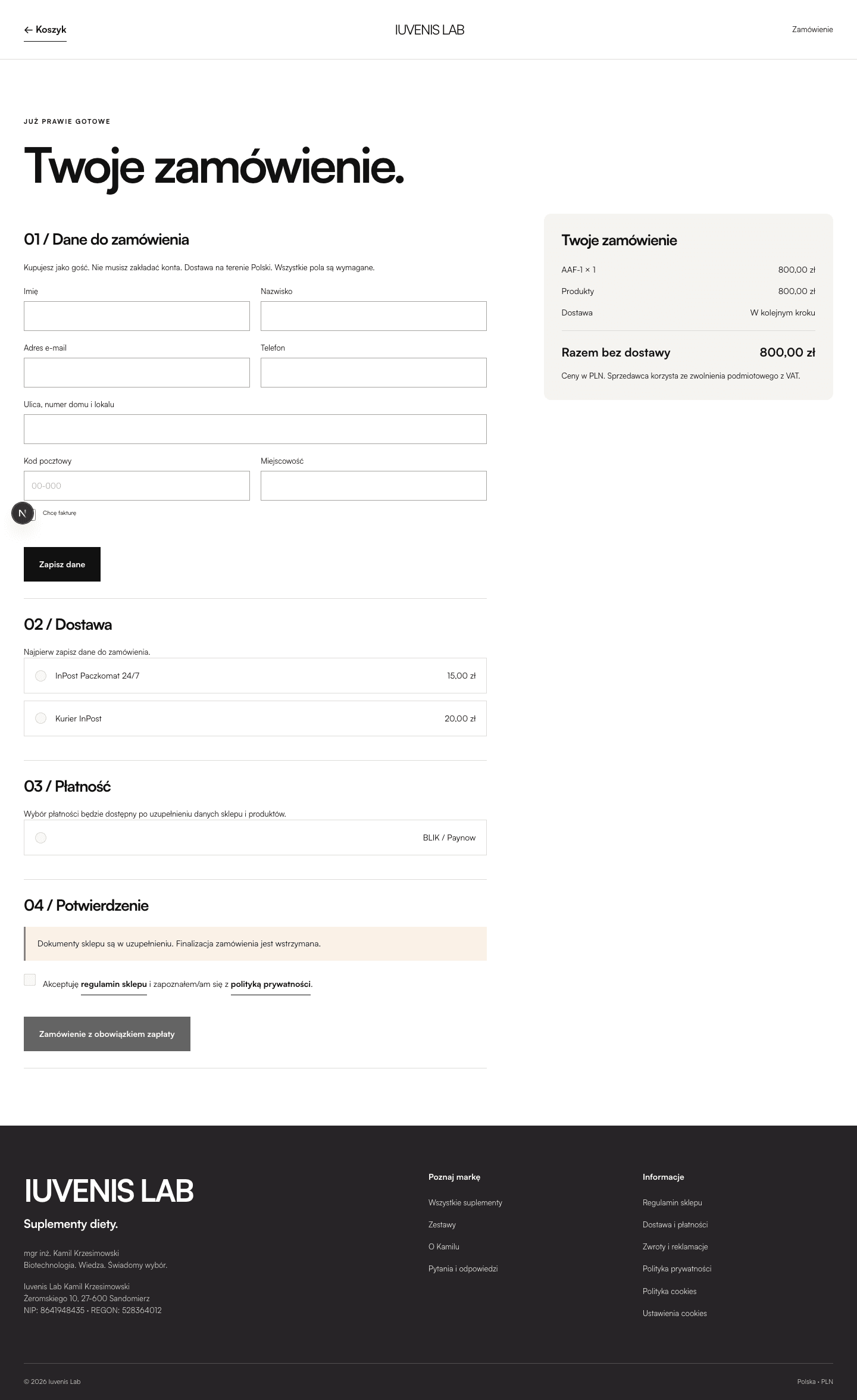Screen dimensions: 857x1400
Task: Tick the Akceptuję regulamin acceptance checkbox
Action: 30,980
